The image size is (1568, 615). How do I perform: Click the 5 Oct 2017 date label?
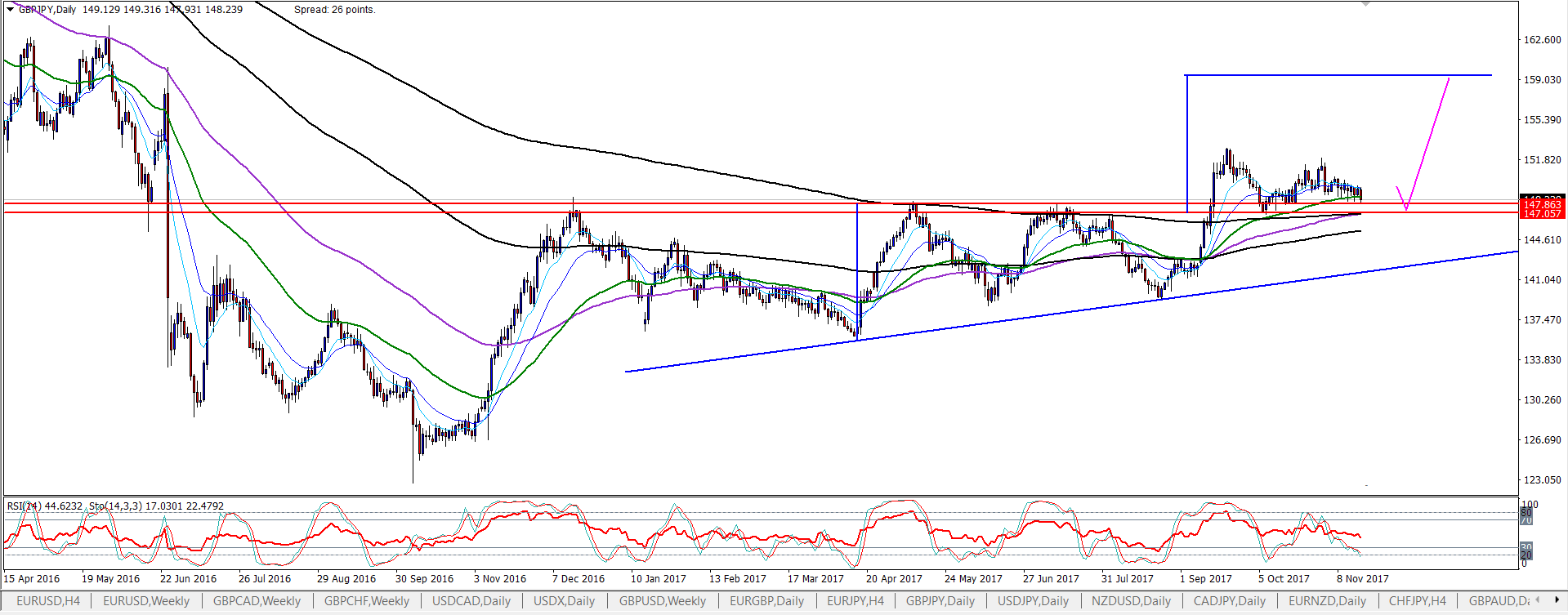1284,579
